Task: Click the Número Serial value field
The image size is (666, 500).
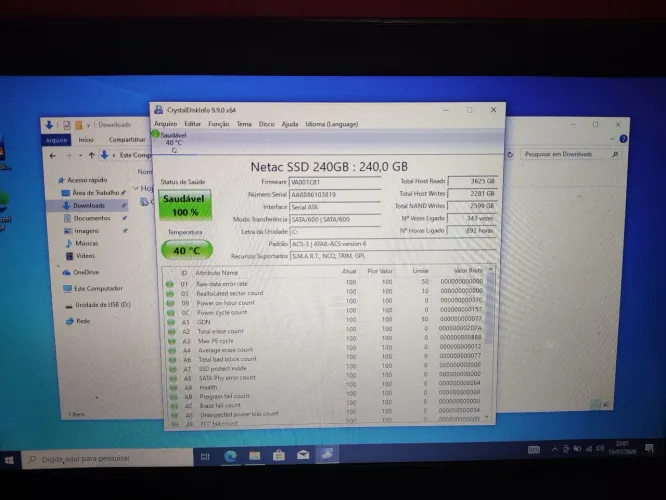Action: tap(335, 195)
